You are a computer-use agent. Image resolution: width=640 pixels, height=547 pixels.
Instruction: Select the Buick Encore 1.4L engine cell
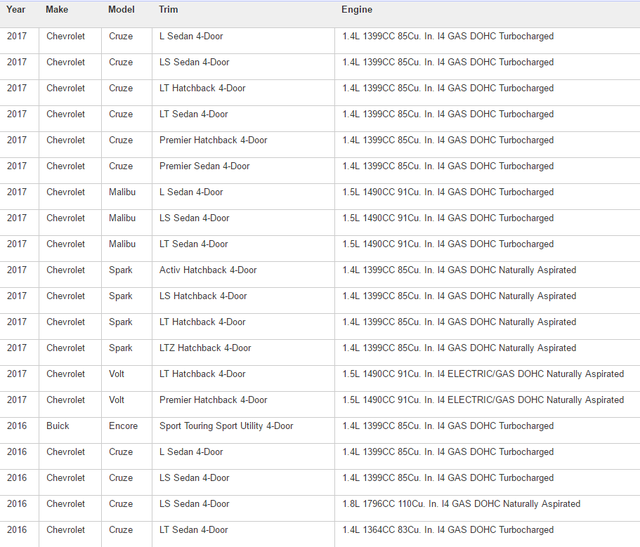point(448,426)
